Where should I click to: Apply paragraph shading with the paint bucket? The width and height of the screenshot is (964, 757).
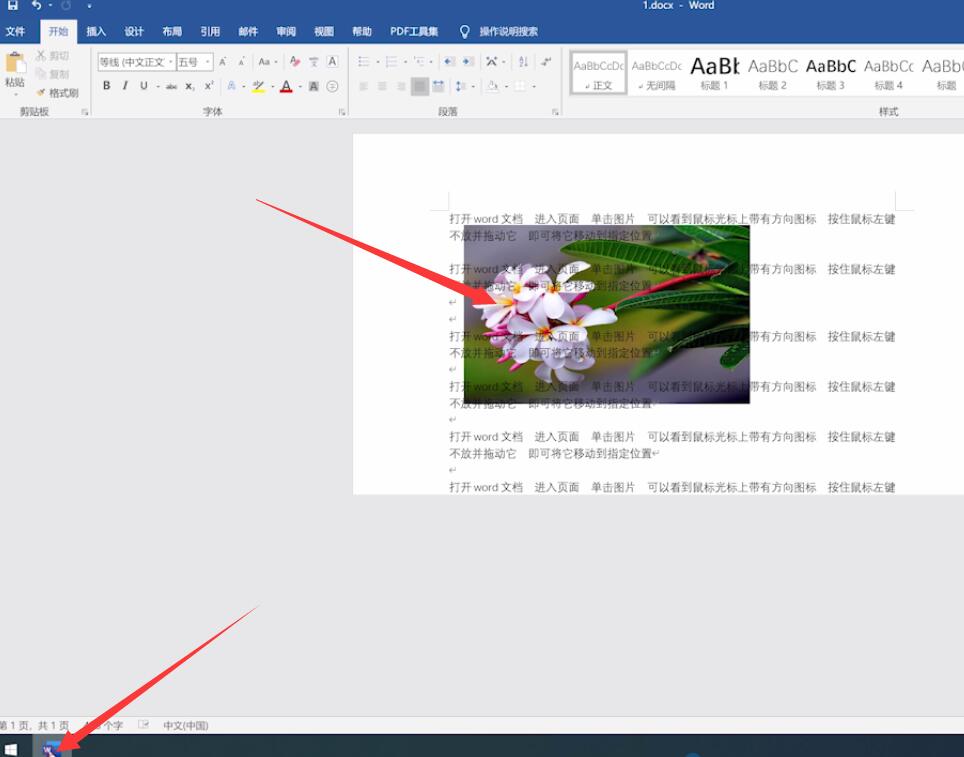click(x=493, y=87)
